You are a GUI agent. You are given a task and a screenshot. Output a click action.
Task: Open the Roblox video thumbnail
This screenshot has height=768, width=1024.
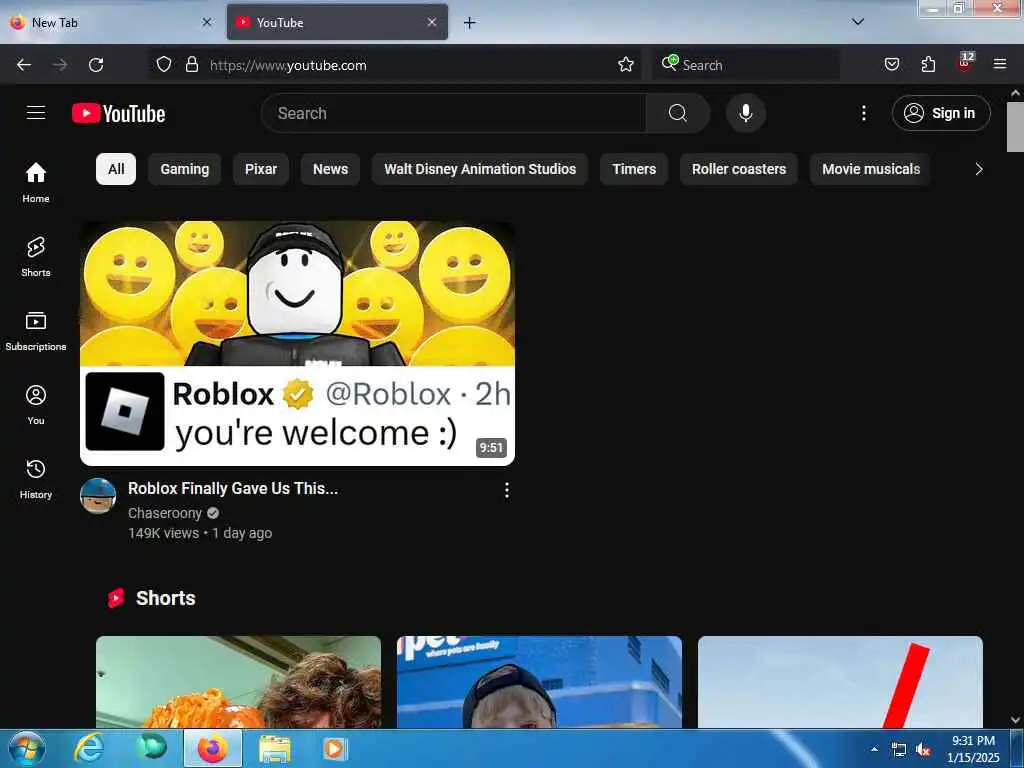pyautogui.click(x=297, y=344)
